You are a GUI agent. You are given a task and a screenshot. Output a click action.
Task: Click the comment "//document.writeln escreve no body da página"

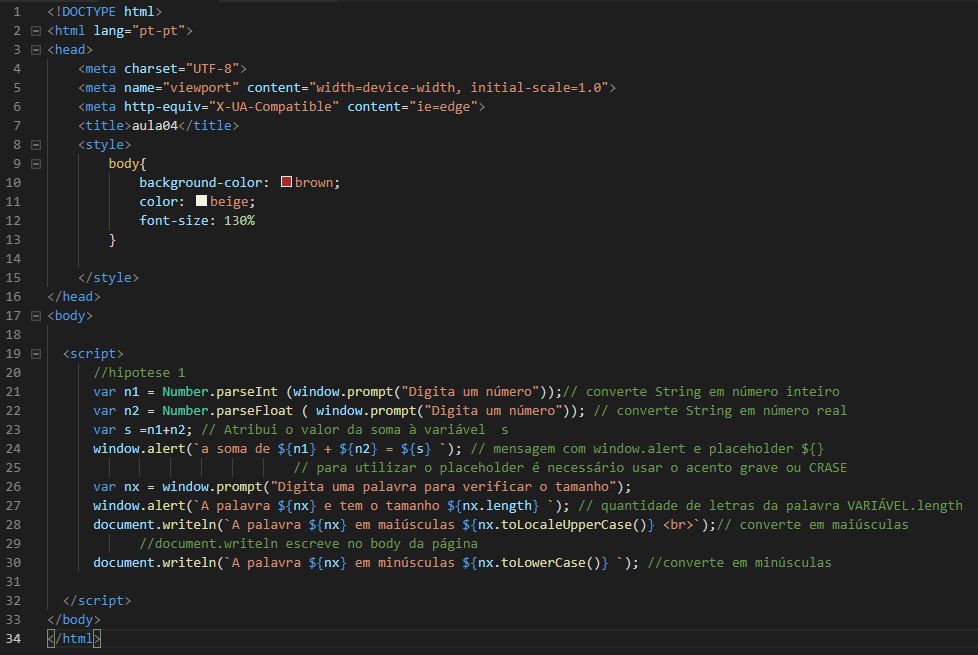(308, 544)
